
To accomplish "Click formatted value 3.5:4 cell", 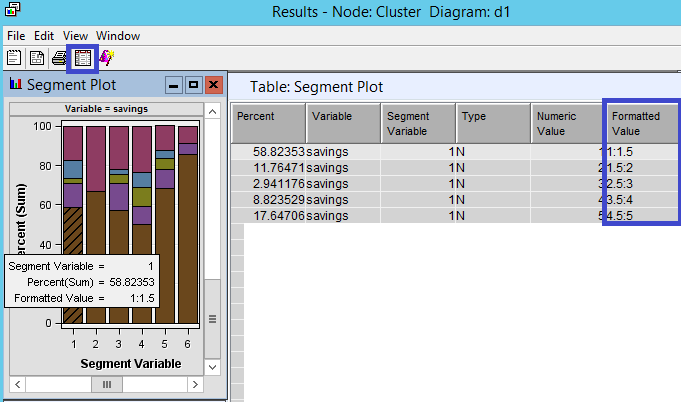I will tap(642, 200).
